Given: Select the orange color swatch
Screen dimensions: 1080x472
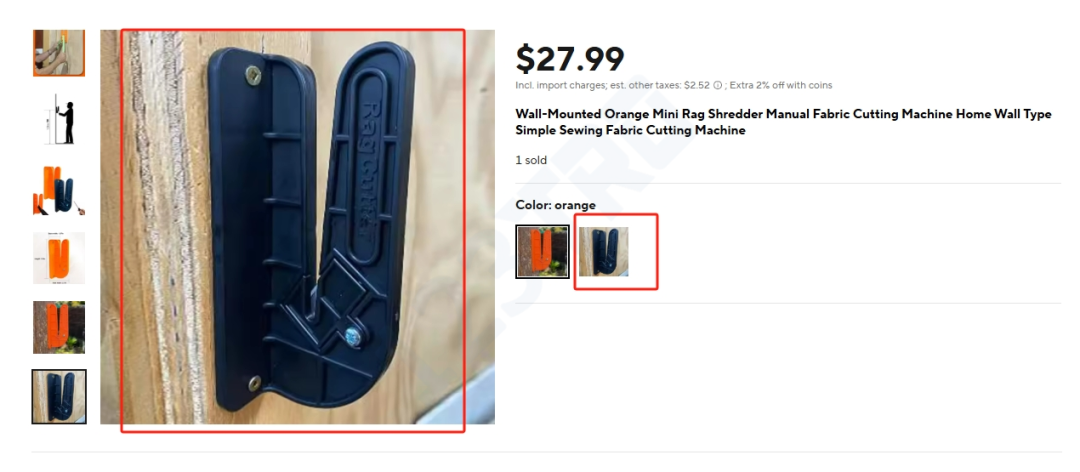Looking at the screenshot, I should tap(542, 252).
